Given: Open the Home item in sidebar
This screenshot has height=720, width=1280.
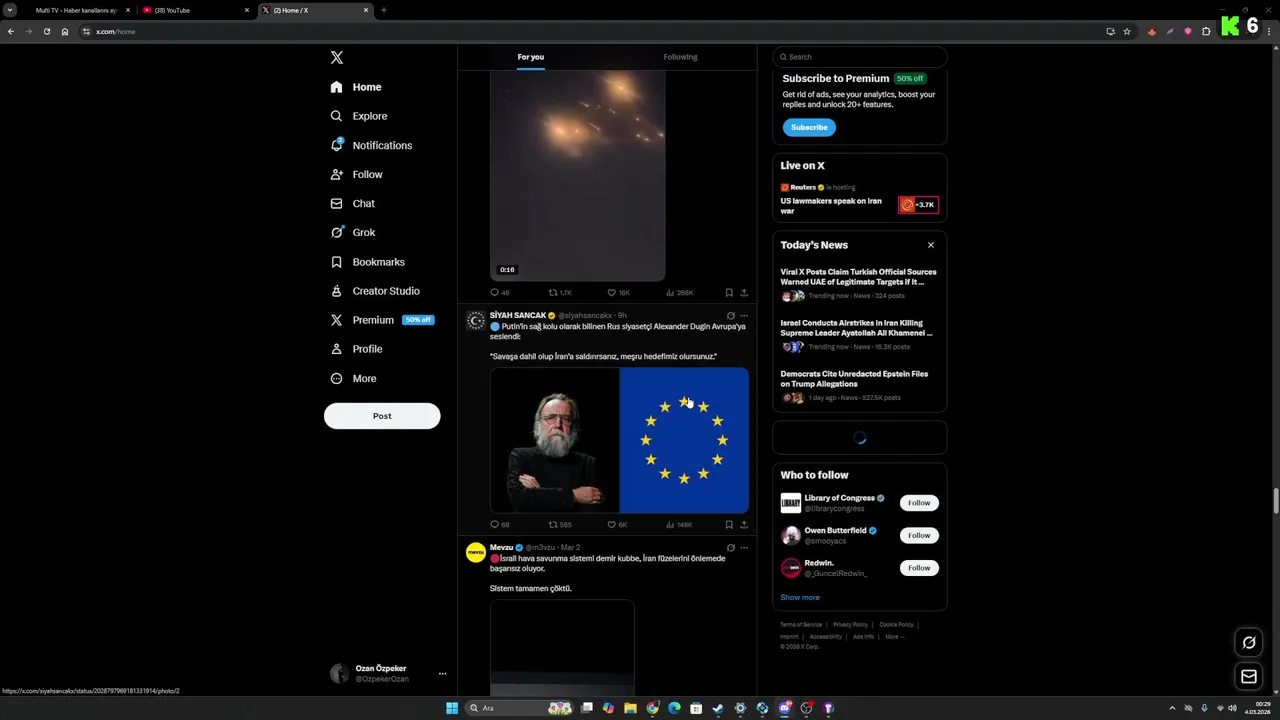Looking at the screenshot, I should [356, 87].
